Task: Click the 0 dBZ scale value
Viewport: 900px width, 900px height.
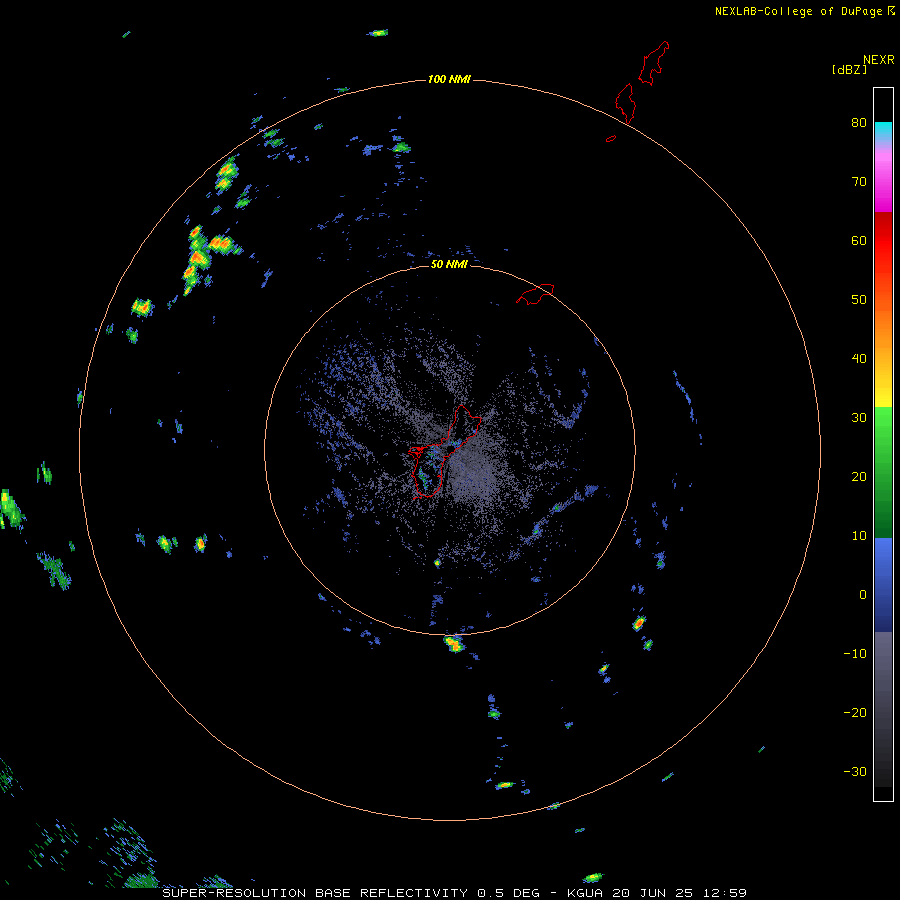Action: point(863,595)
